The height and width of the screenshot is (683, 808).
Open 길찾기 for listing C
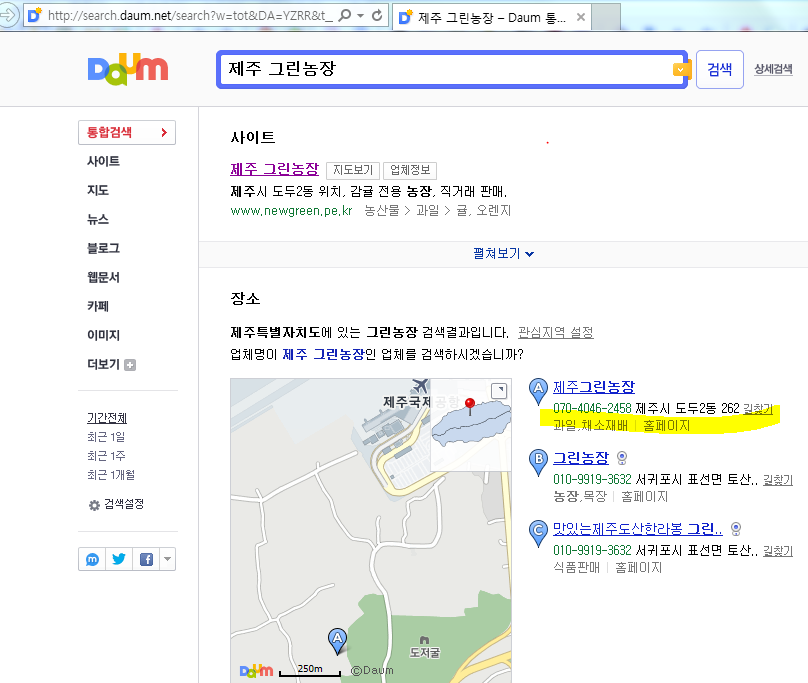tap(778, 551)
